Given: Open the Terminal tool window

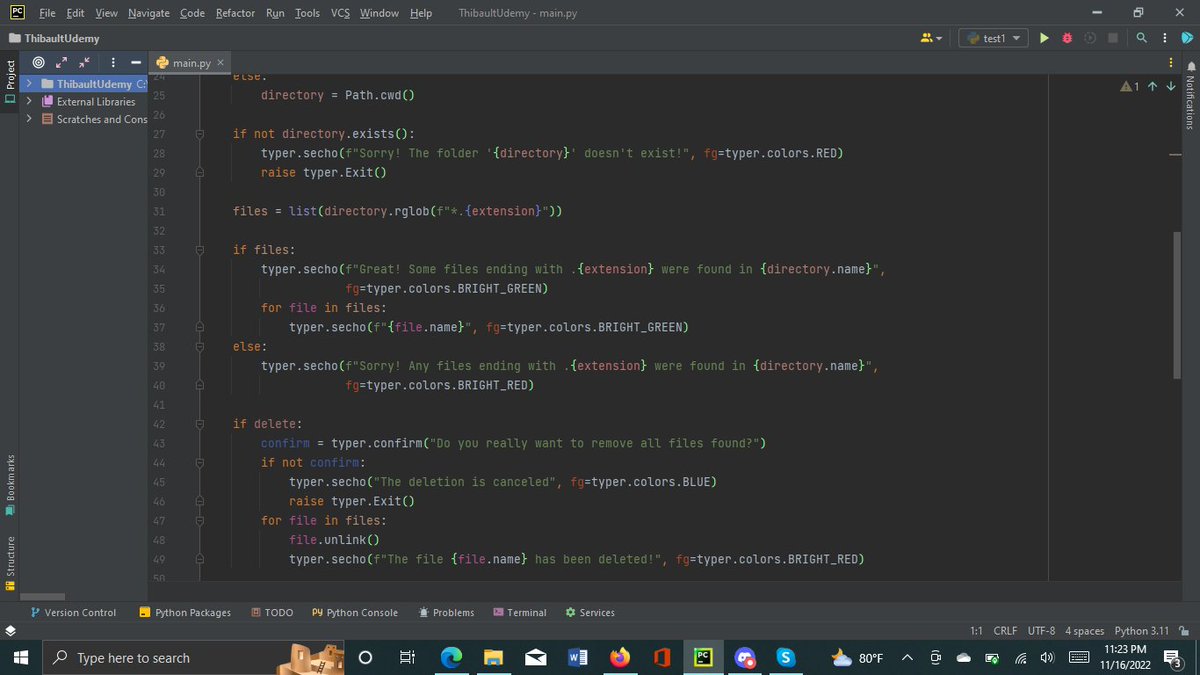Looking at the screenshot, I should pos(520,612).
